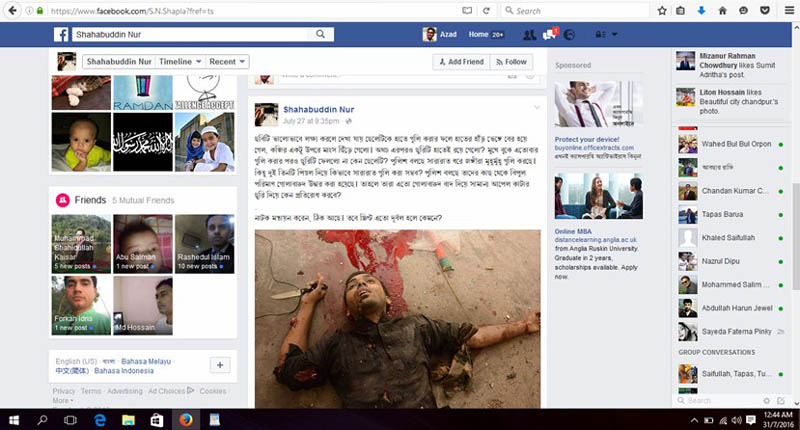
Task: Open privacy shortcuts lock icon
Action: pyautogui.click(x=601, y=34)
